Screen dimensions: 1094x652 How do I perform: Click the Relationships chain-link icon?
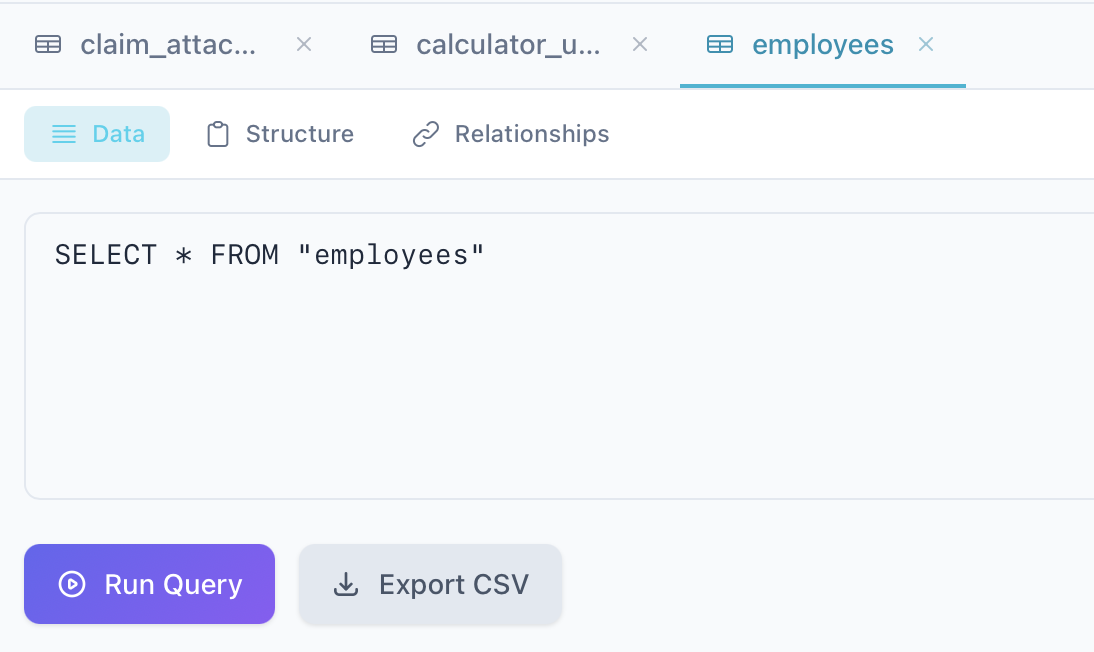424,133
